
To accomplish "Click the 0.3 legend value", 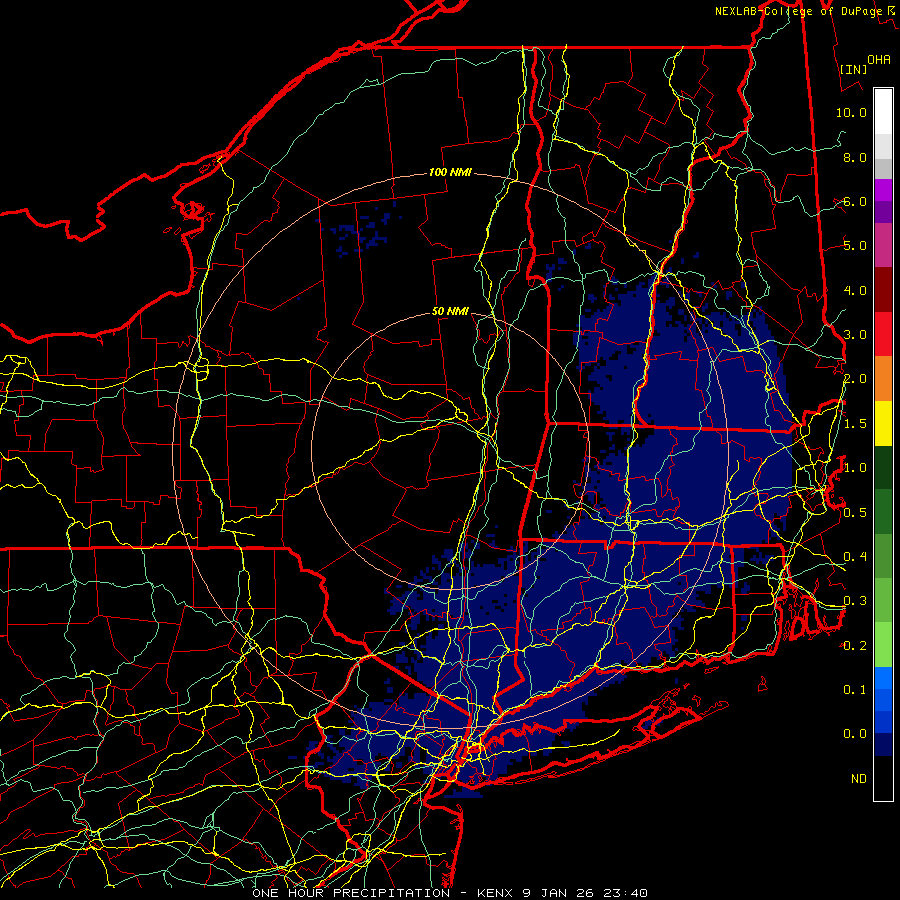I will [x=855, y=601].
